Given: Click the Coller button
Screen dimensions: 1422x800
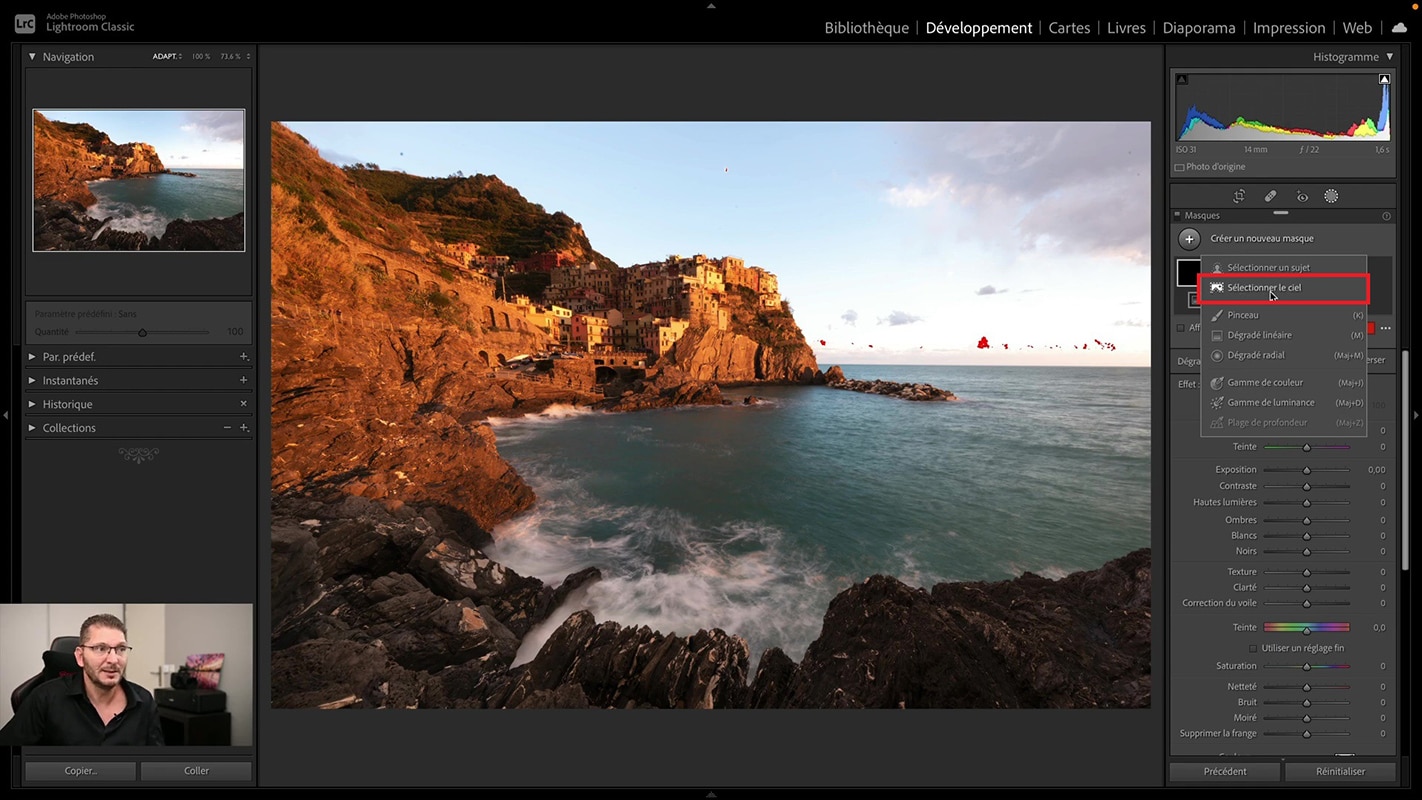Looking at the screenshot, I should pos(196,771).
